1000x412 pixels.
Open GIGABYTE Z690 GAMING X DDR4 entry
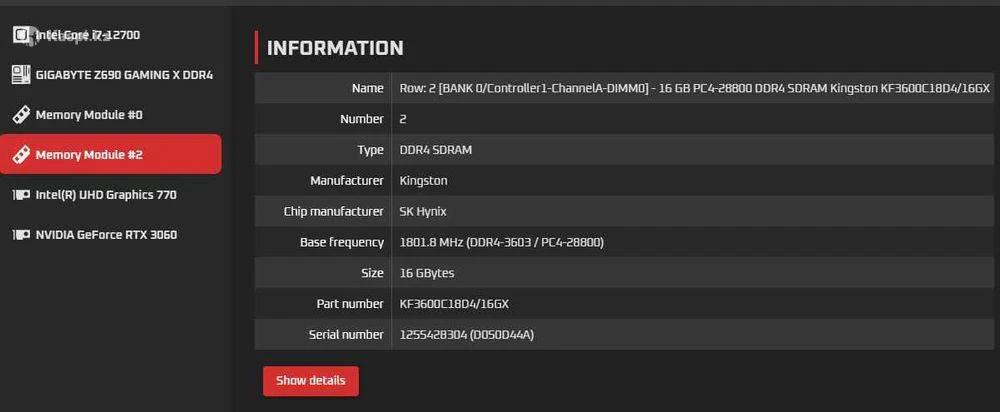point(124,75)
